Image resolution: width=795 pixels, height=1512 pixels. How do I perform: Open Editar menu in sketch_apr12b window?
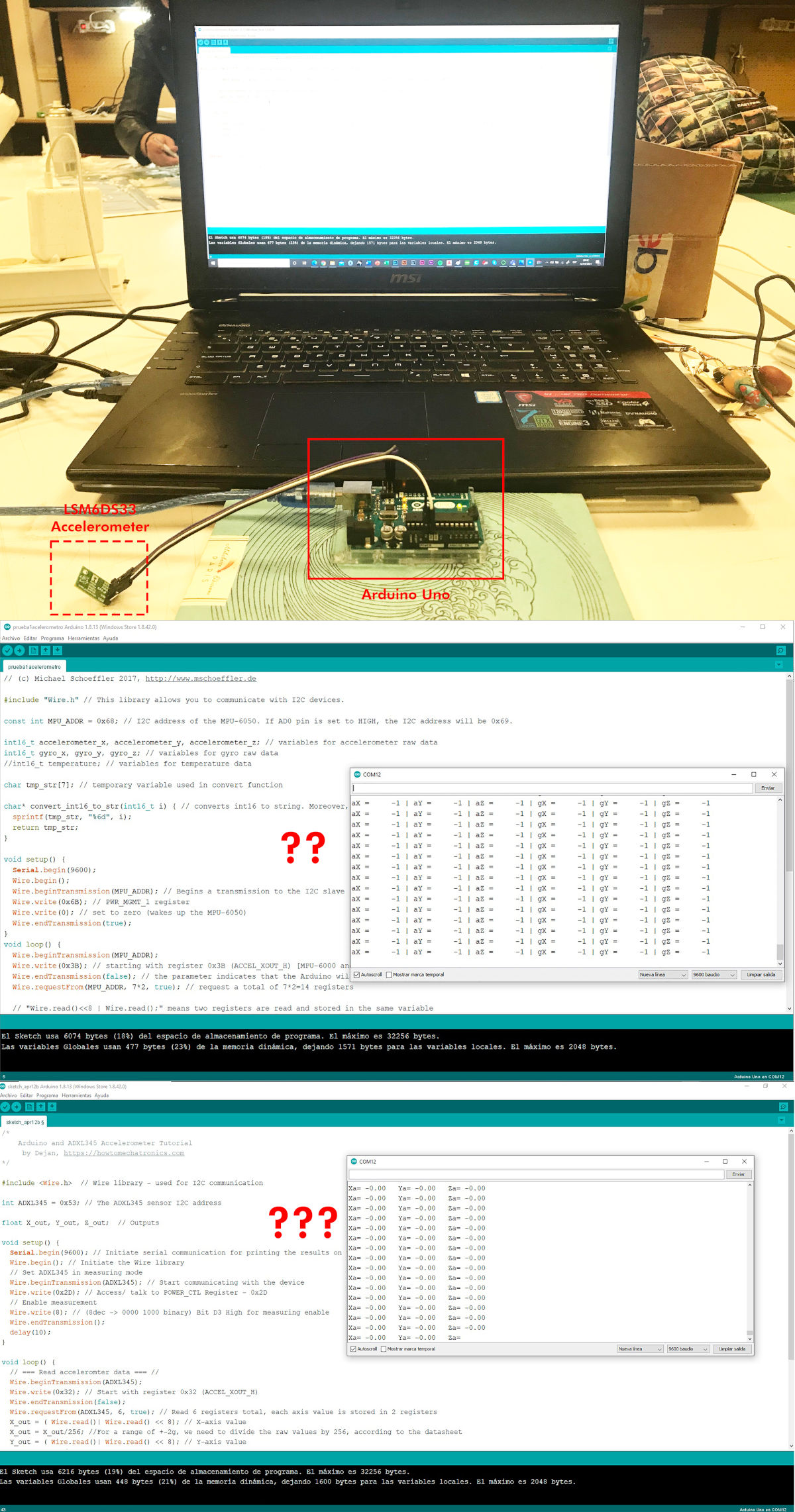pos(26,1095)
